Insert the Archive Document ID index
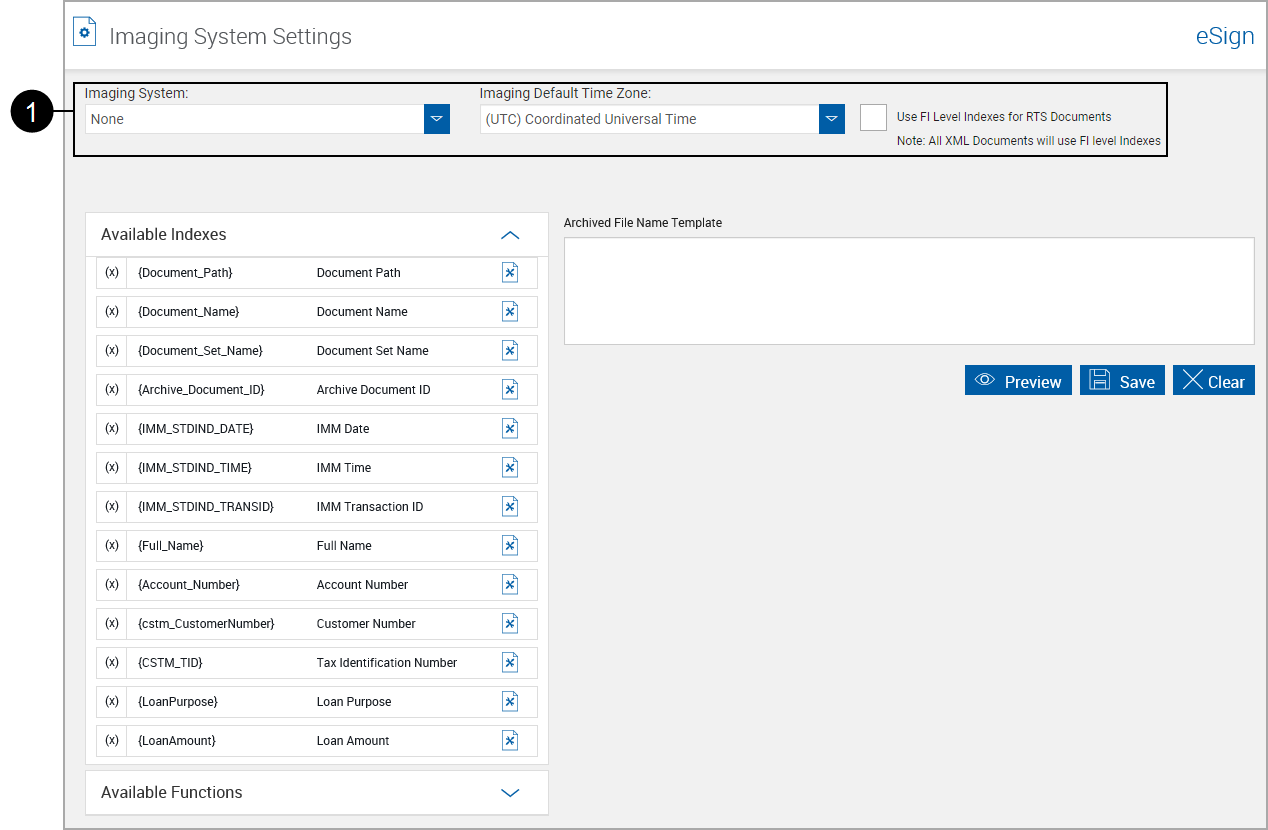Screen dimensions: 1268x830 pos(510,389)
